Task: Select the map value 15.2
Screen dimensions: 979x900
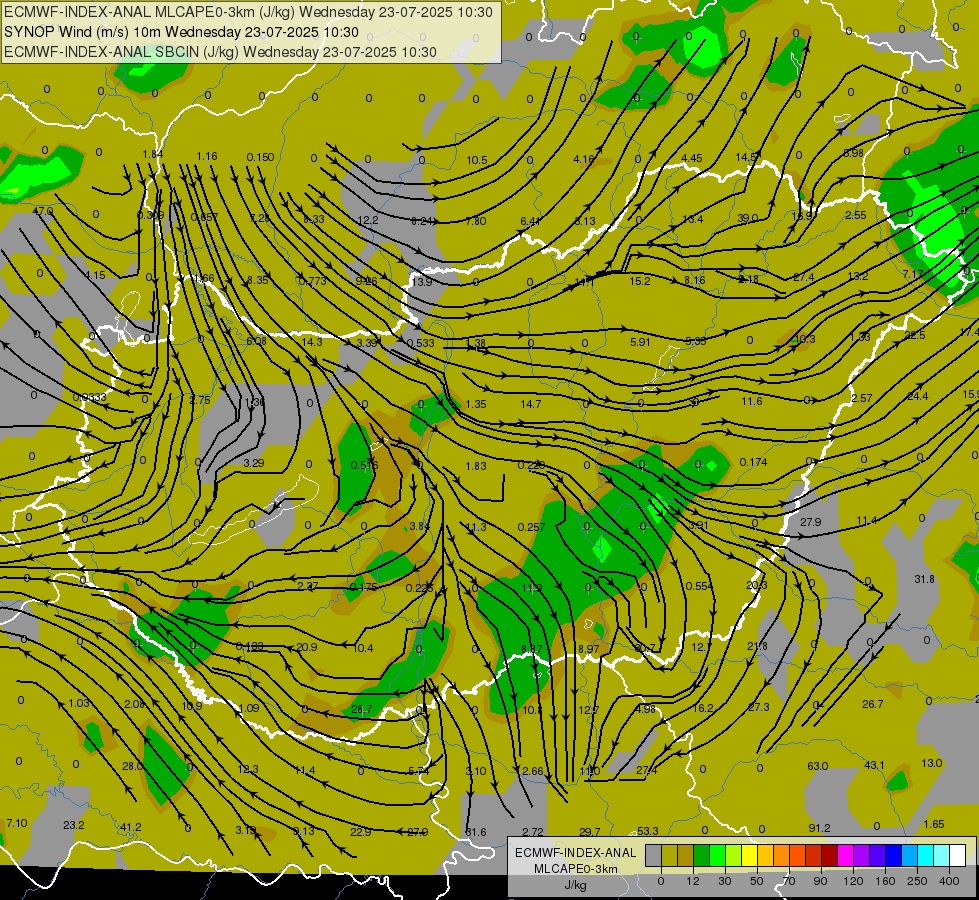Action: (x=639, y=281)
